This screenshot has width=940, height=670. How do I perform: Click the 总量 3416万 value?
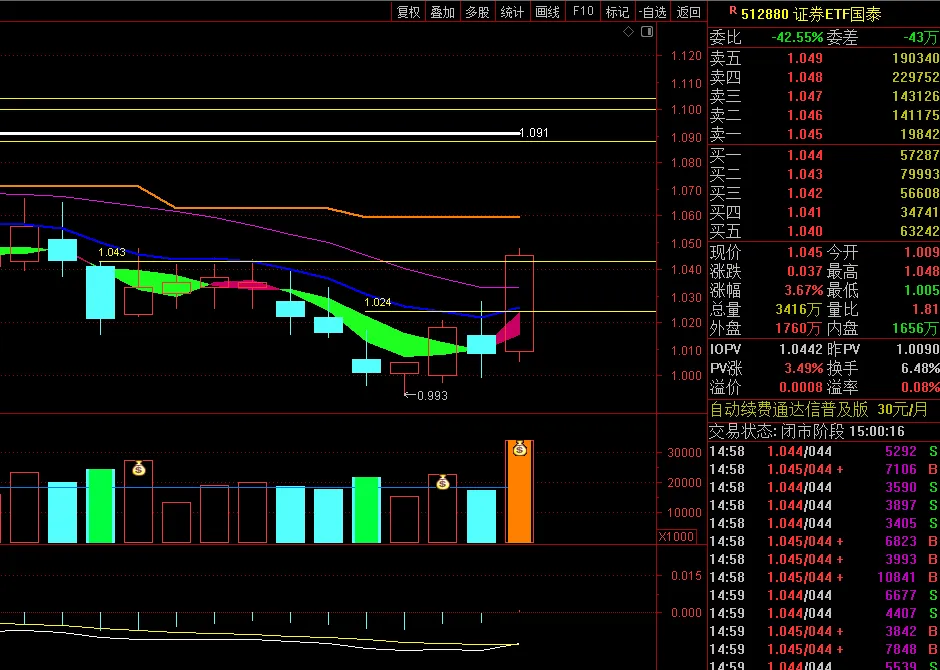pos(799,310)
